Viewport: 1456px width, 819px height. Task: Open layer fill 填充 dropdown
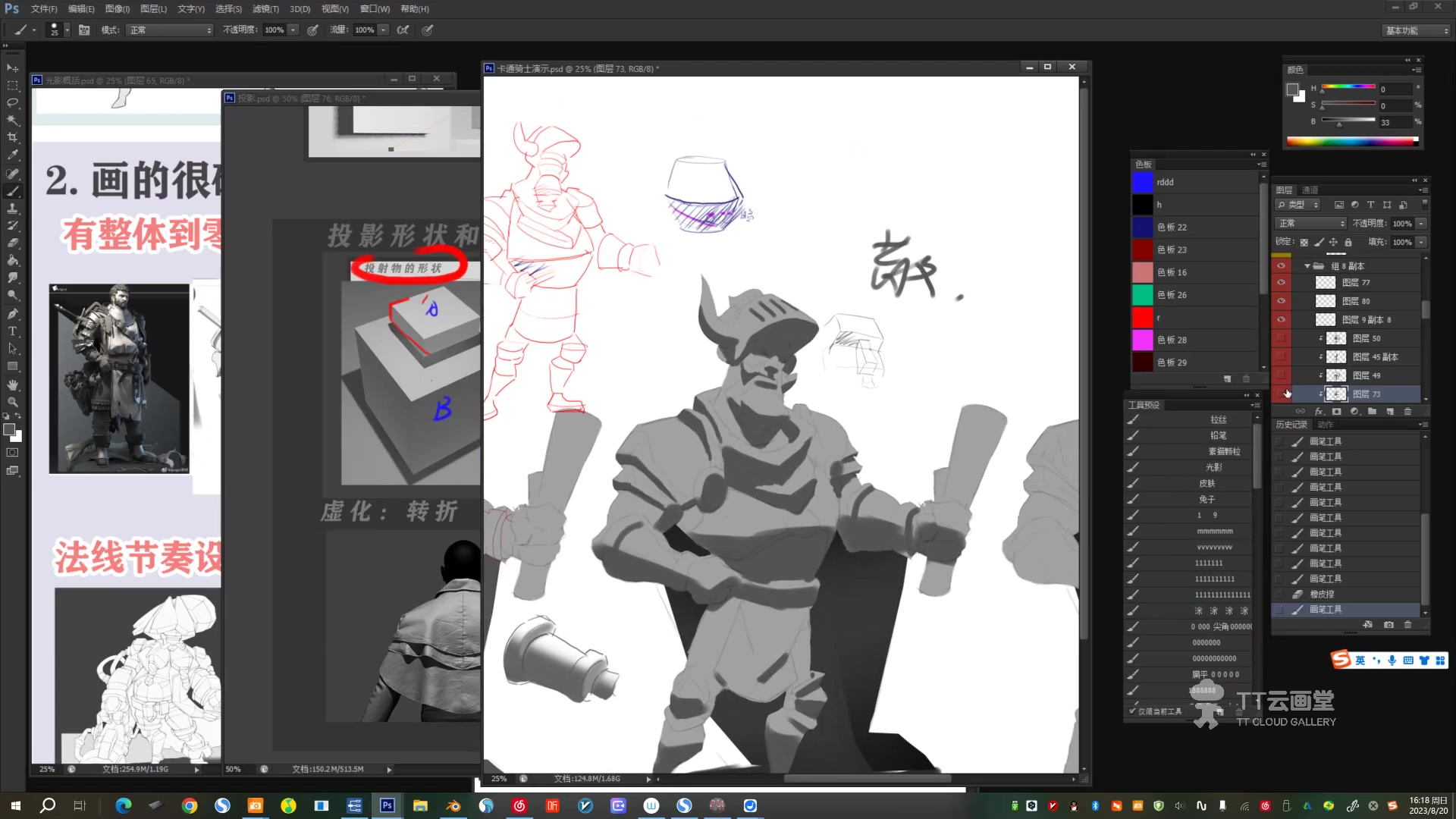click(x=1422, y=243)
